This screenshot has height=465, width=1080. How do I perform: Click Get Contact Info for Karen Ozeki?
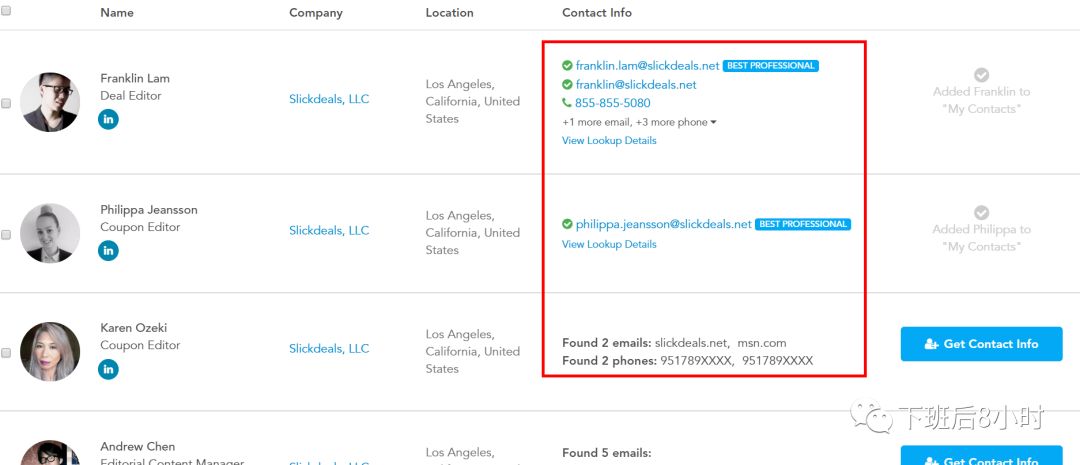982,344
